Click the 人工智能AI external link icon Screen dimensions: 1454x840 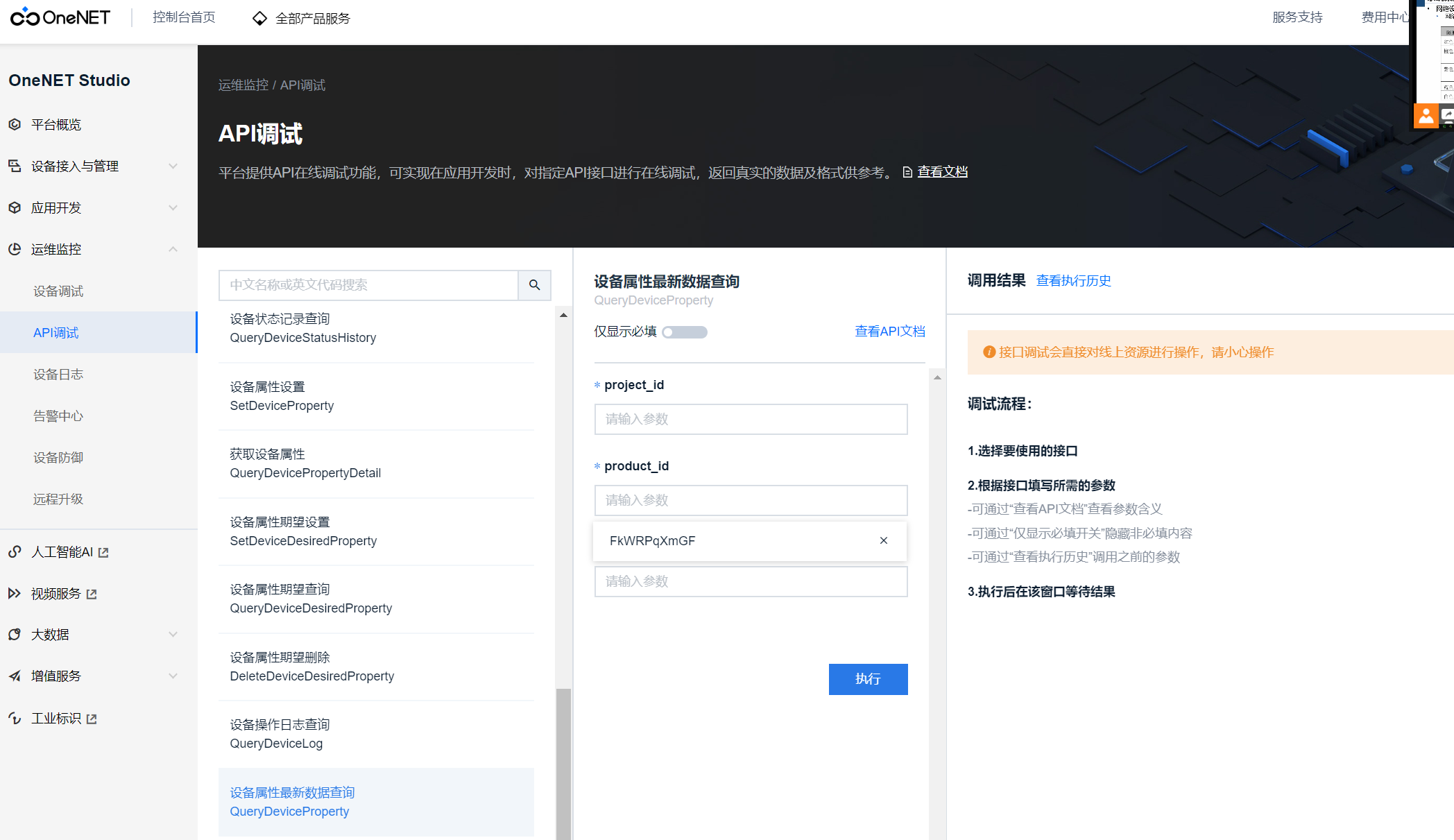104,553
